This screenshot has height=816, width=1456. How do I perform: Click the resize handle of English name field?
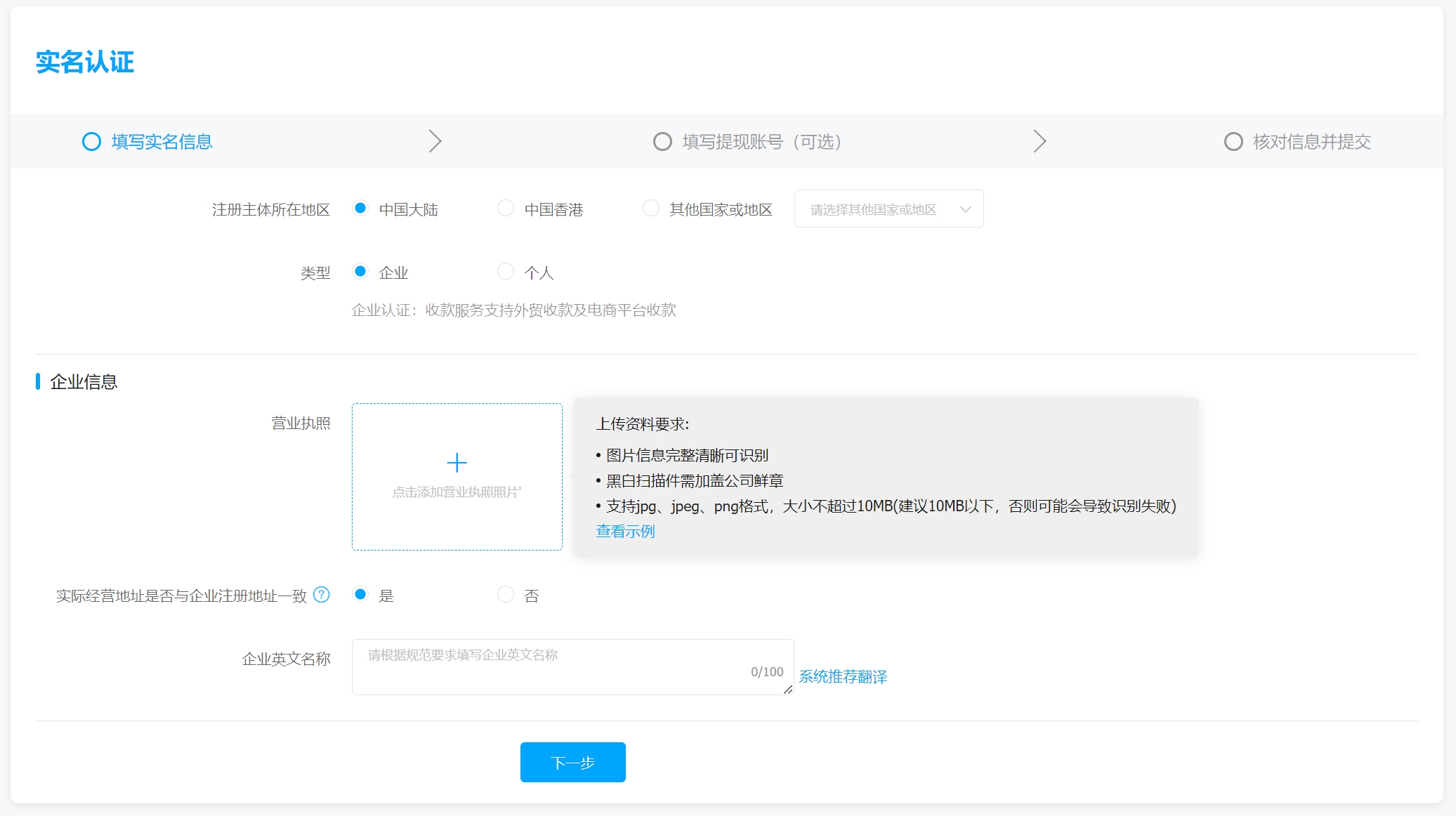[788, 690]
